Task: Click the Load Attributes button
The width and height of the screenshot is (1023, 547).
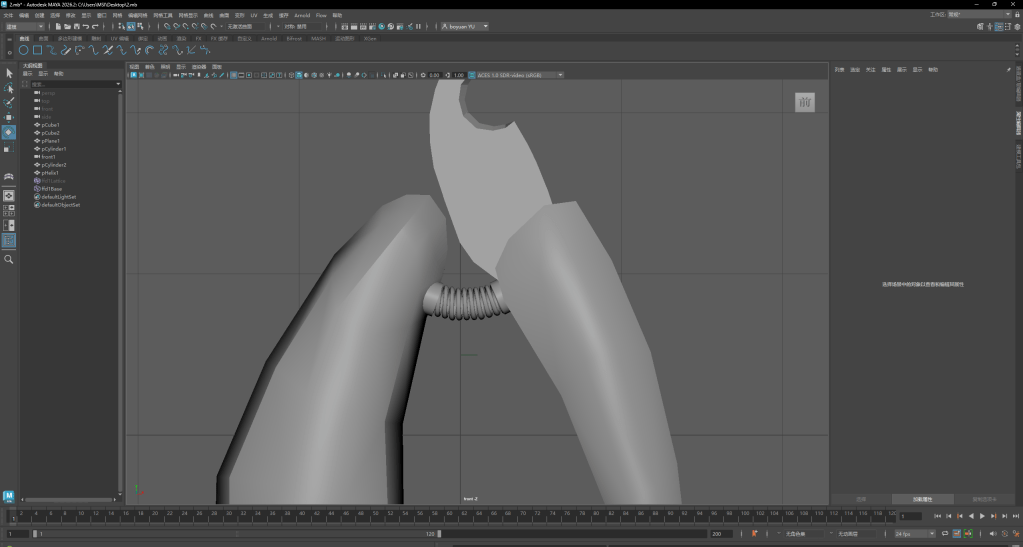Action: (x=921, y=498)
